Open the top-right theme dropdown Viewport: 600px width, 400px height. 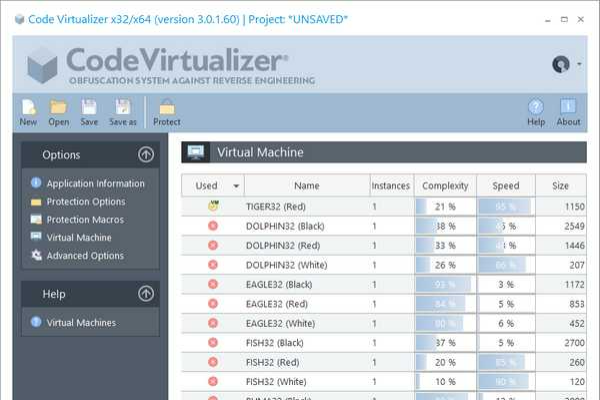(x=566, y=65)
